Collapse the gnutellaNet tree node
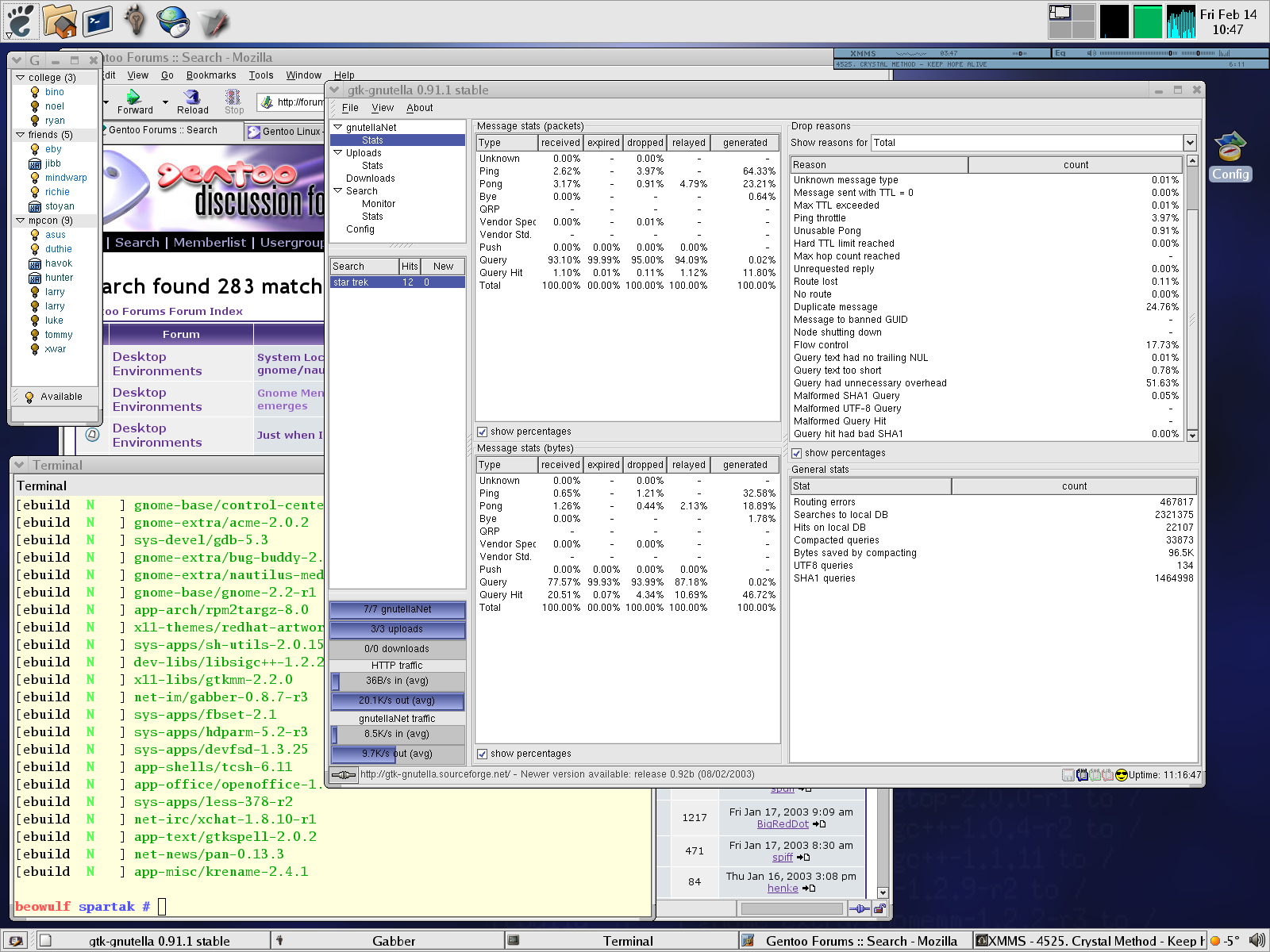Screen dimensions: 1270x952 point(337,127)
